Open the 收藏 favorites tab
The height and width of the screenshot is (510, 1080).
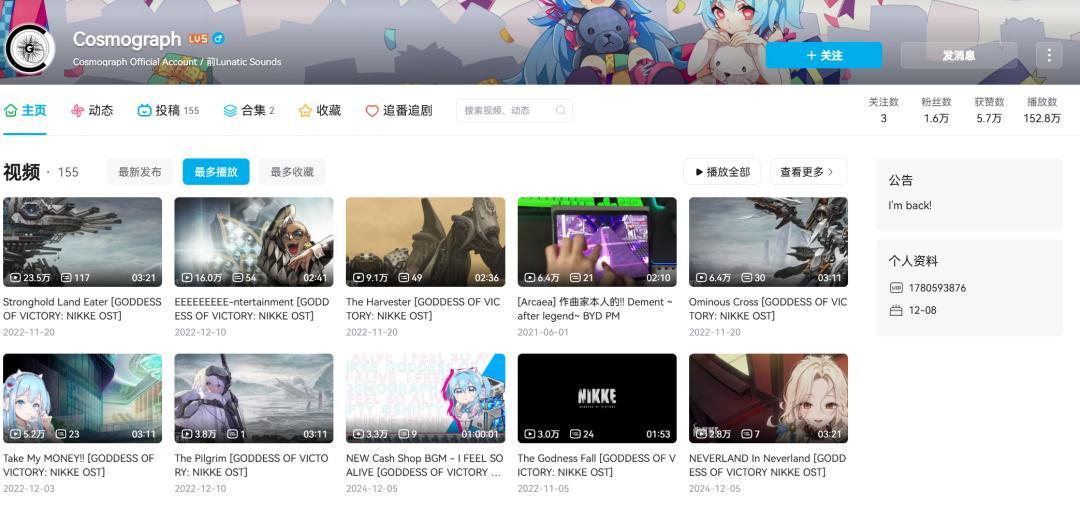[x=320, y=111]
